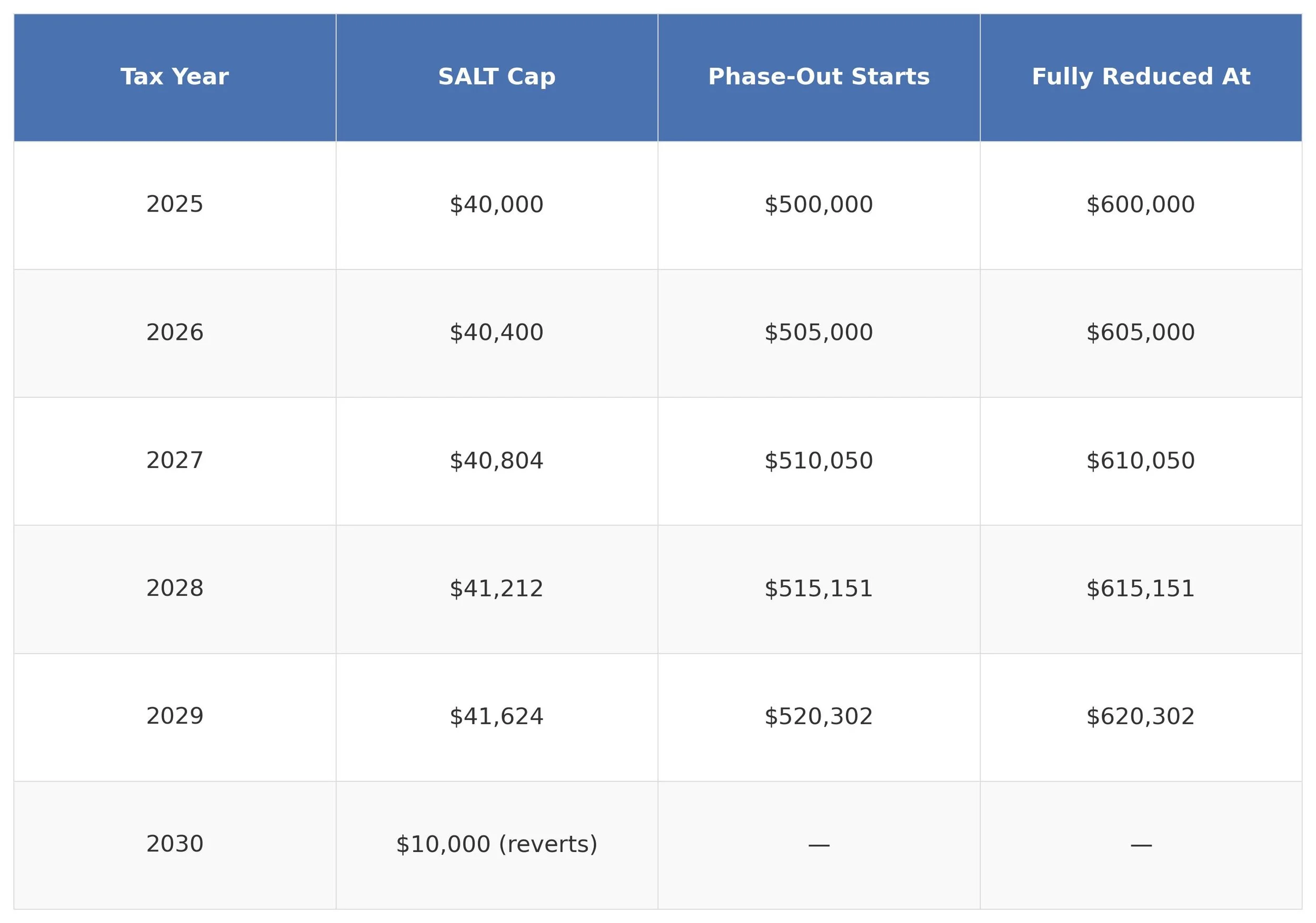This screenshot has width=1316, height=923.
Task: Click the 2030 tax year cell
Action: [174, 844]
